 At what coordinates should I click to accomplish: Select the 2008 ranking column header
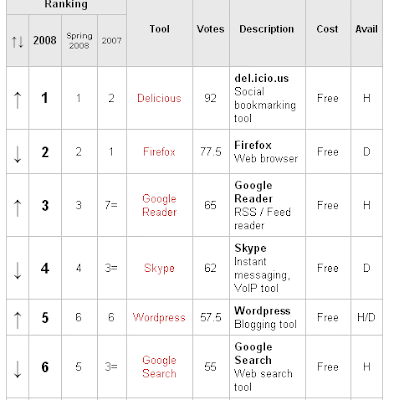coord(45,40)
